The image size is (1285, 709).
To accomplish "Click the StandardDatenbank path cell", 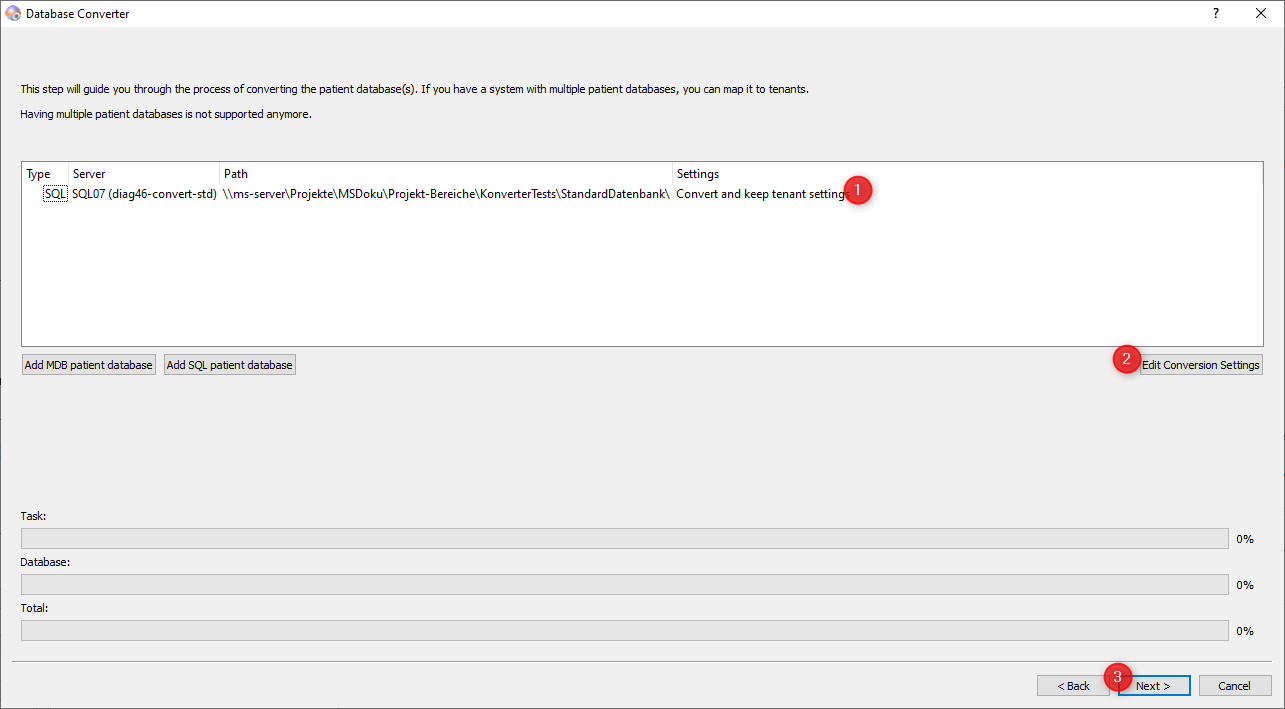I will (446, 194).
